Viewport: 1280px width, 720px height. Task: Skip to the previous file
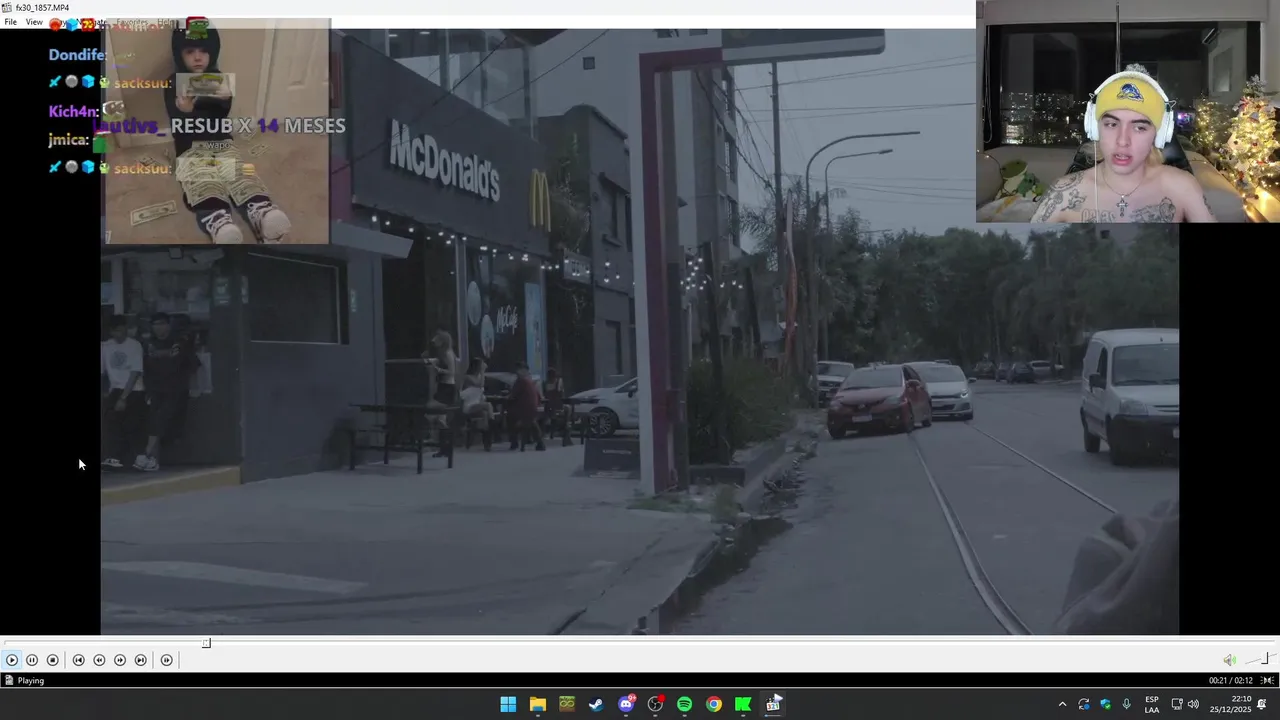pos(78,660)
